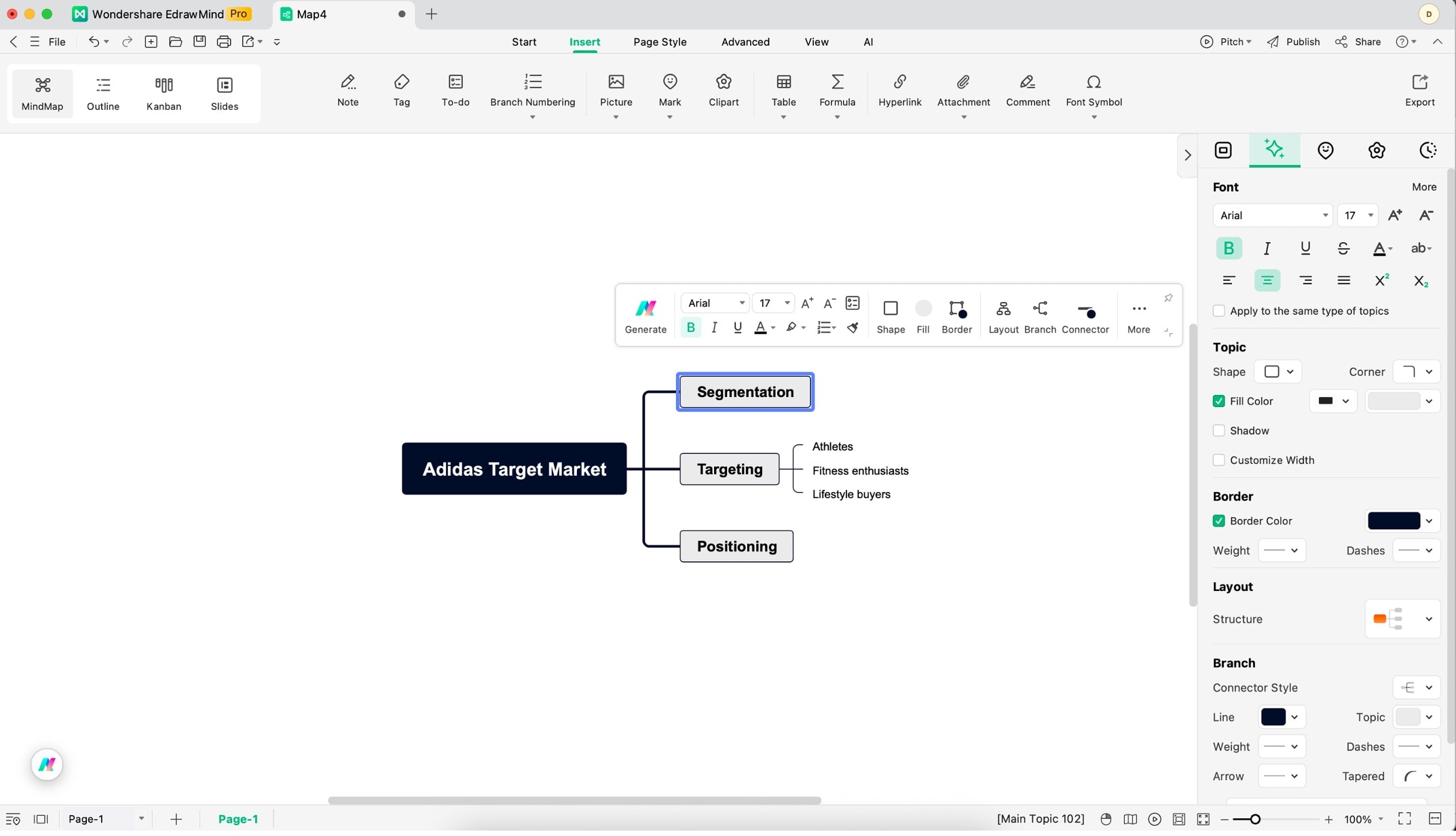This screenshot has width=1456, height=836.
Task: Open the File menu
Action: [x=57, y=42]
